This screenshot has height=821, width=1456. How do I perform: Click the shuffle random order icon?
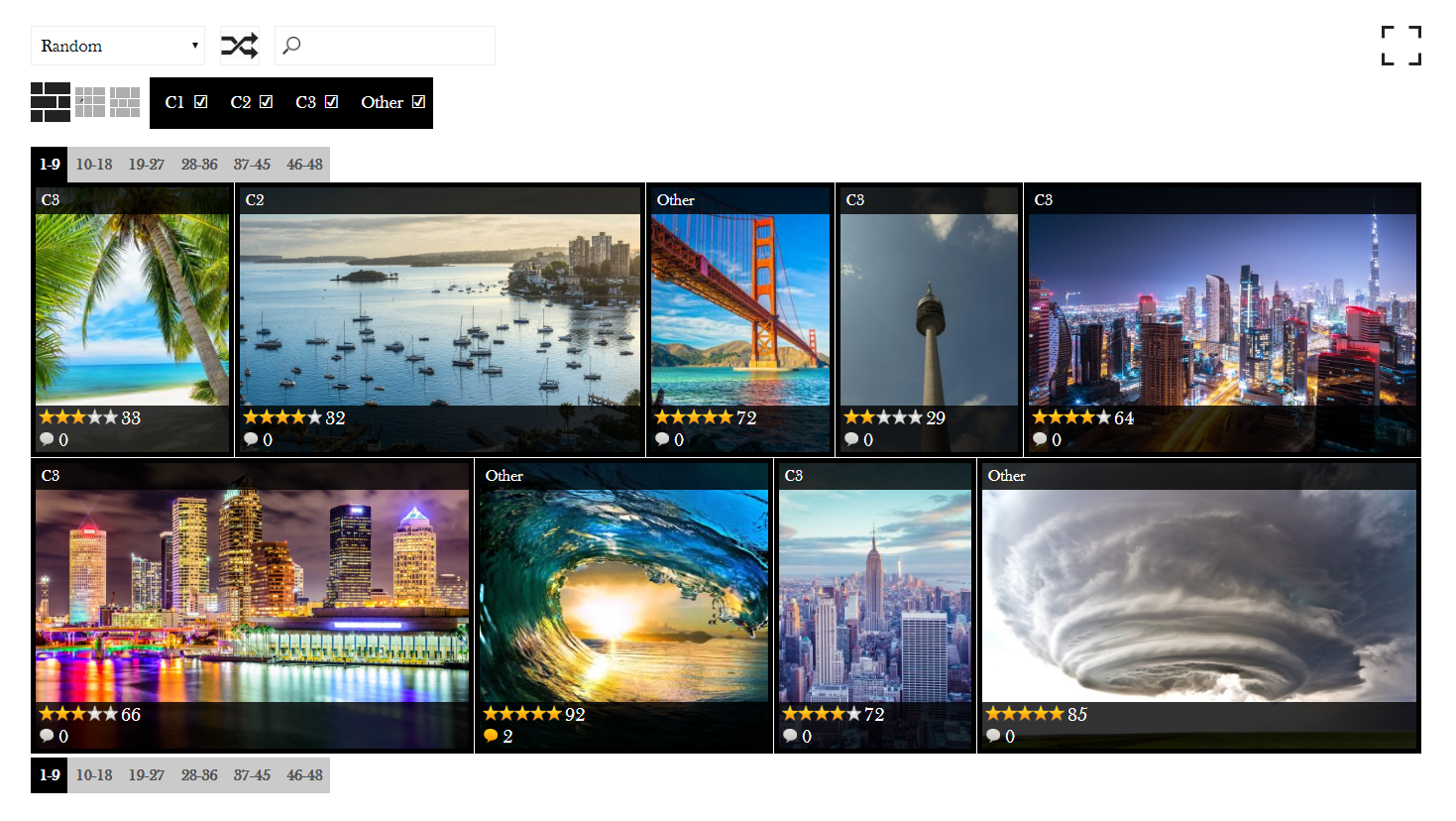[x=239, y=46]
